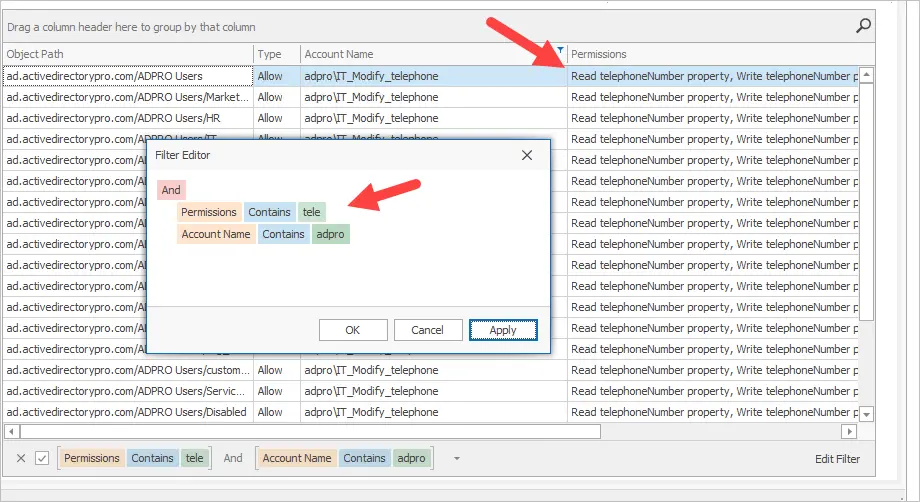Click horizontal scrollbar left arrow

(11, 432)
